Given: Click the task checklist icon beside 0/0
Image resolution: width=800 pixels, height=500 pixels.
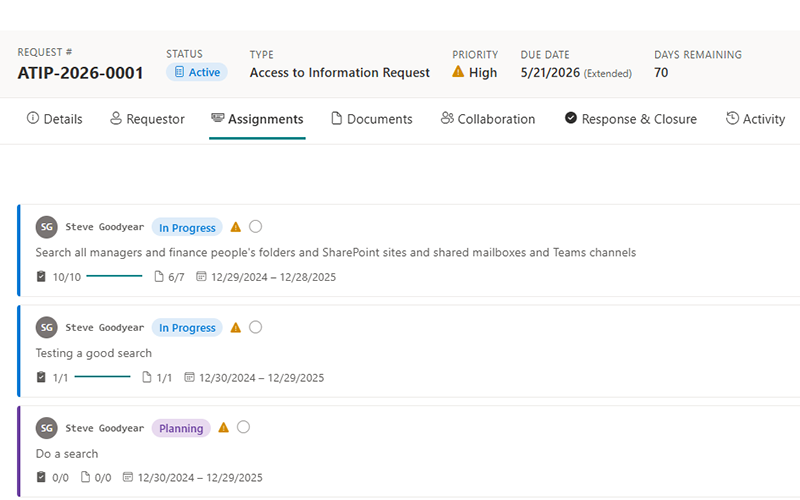Looking at the screenshot, I should (41, 478).
